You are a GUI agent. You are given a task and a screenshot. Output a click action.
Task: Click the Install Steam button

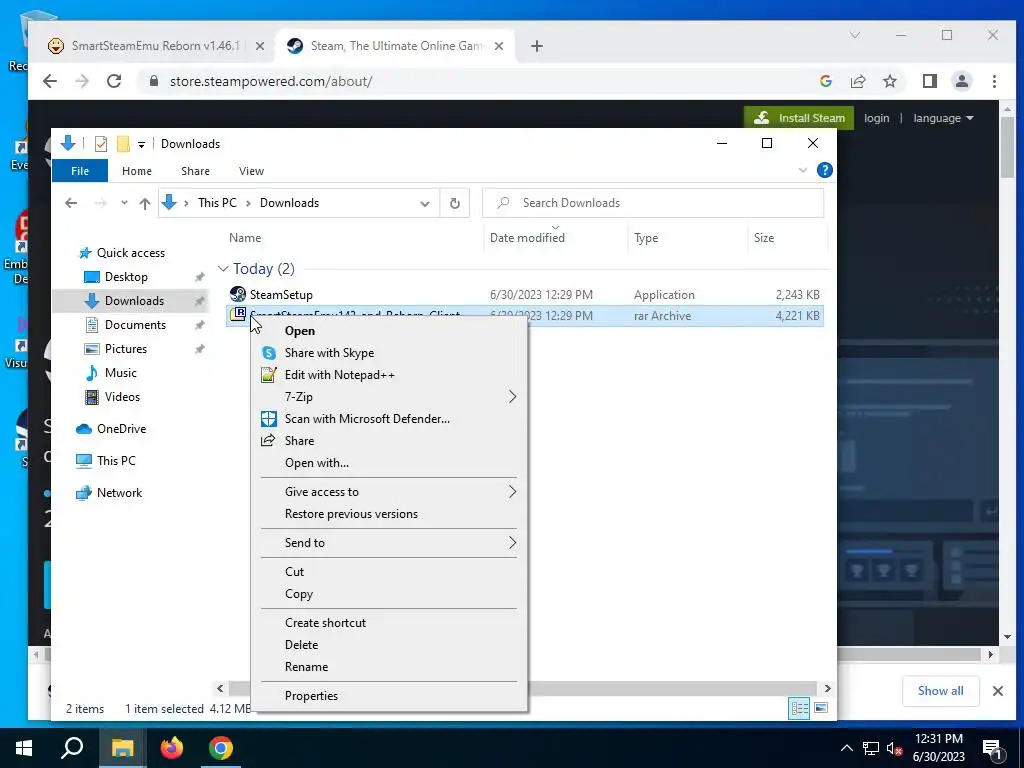pyautogui.click(x=799, y=118)
